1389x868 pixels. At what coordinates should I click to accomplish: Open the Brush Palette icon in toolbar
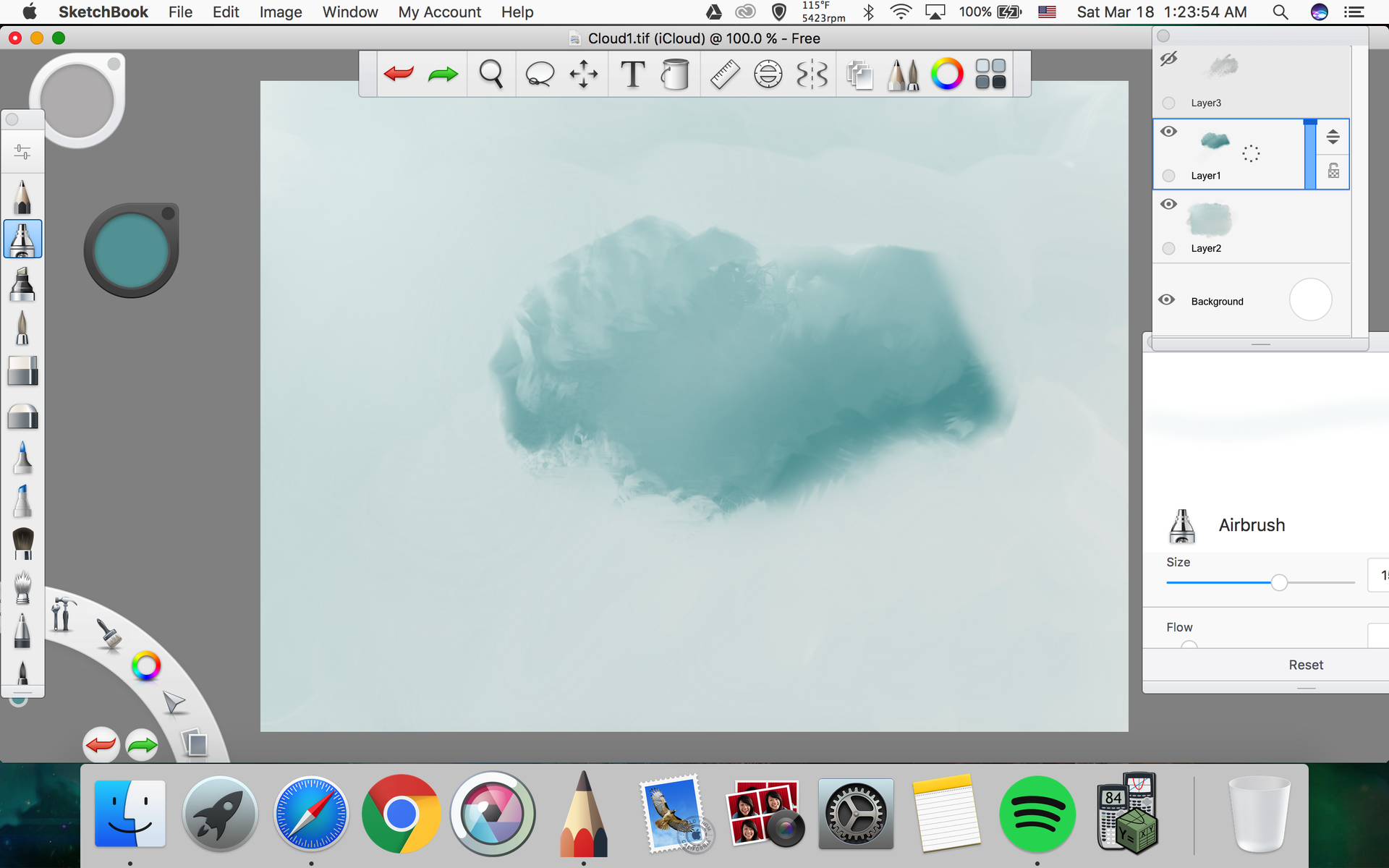point(903,74)
